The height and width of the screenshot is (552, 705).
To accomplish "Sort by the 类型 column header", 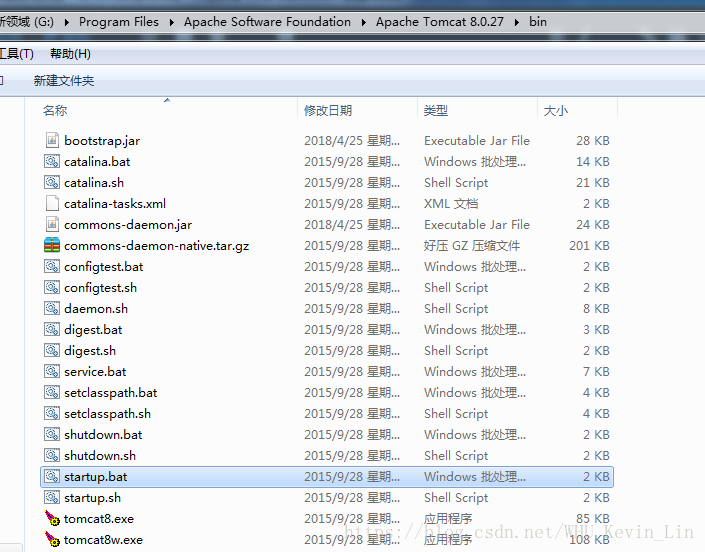I will tap(436, 111).
